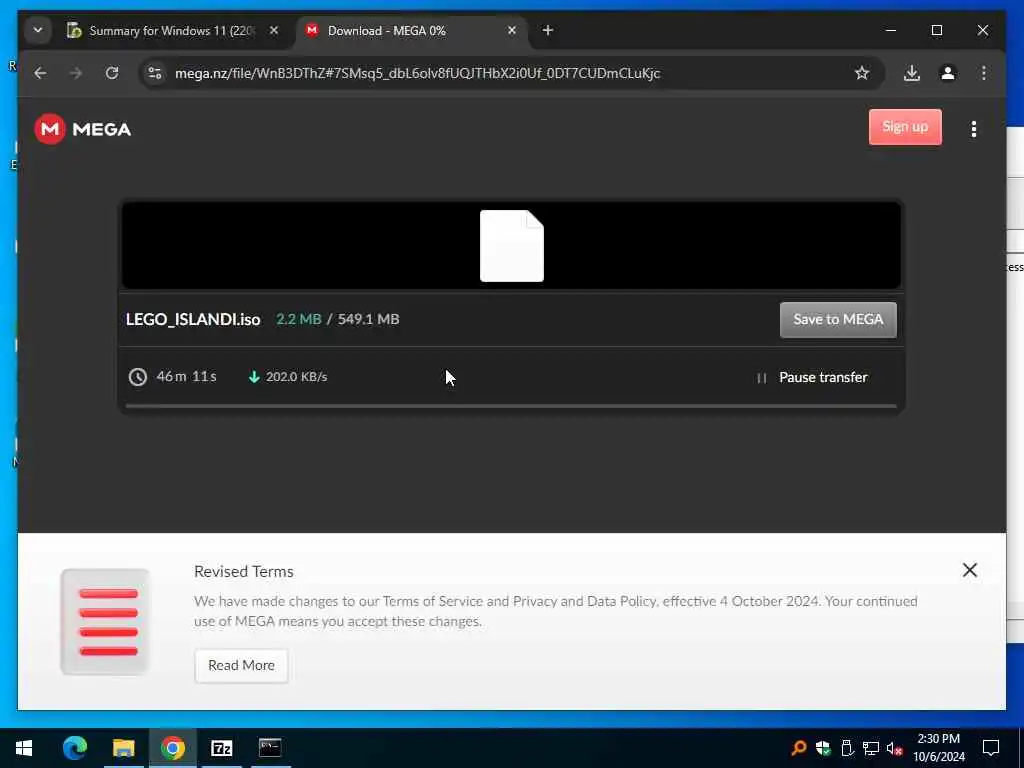This screenshot has width=1024, height=768.
Task: Open the notification center icon
Action: (991, 748)
